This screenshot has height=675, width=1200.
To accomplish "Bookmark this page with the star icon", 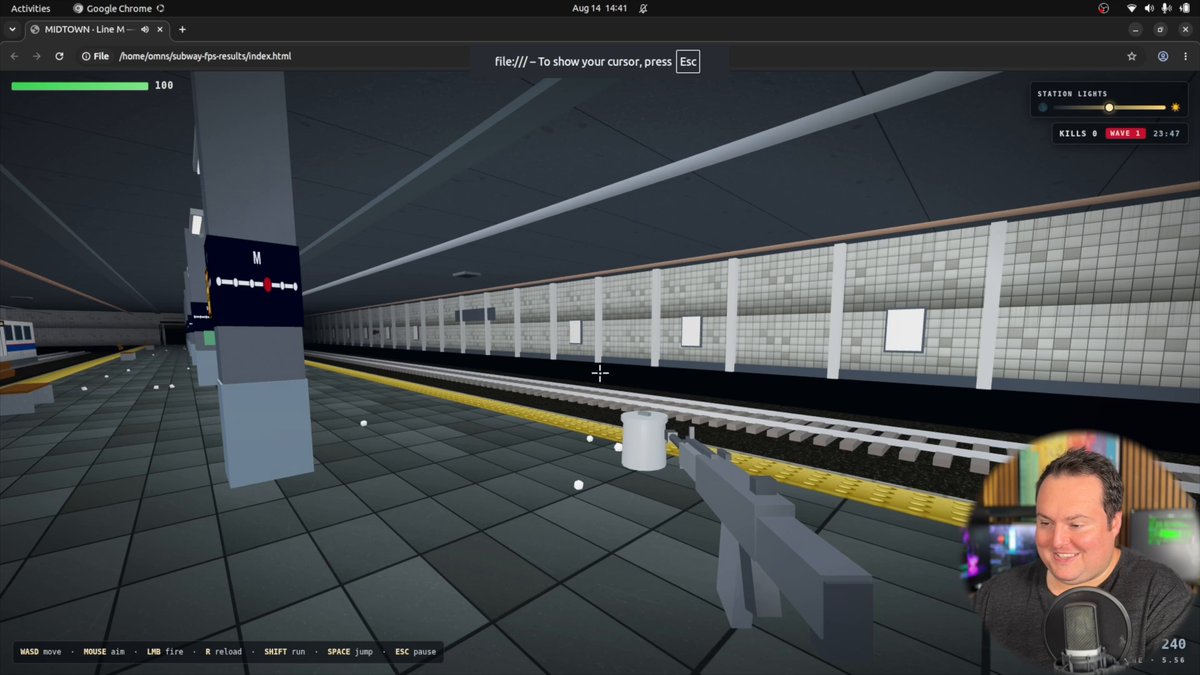I will (x=1132, y=57).
